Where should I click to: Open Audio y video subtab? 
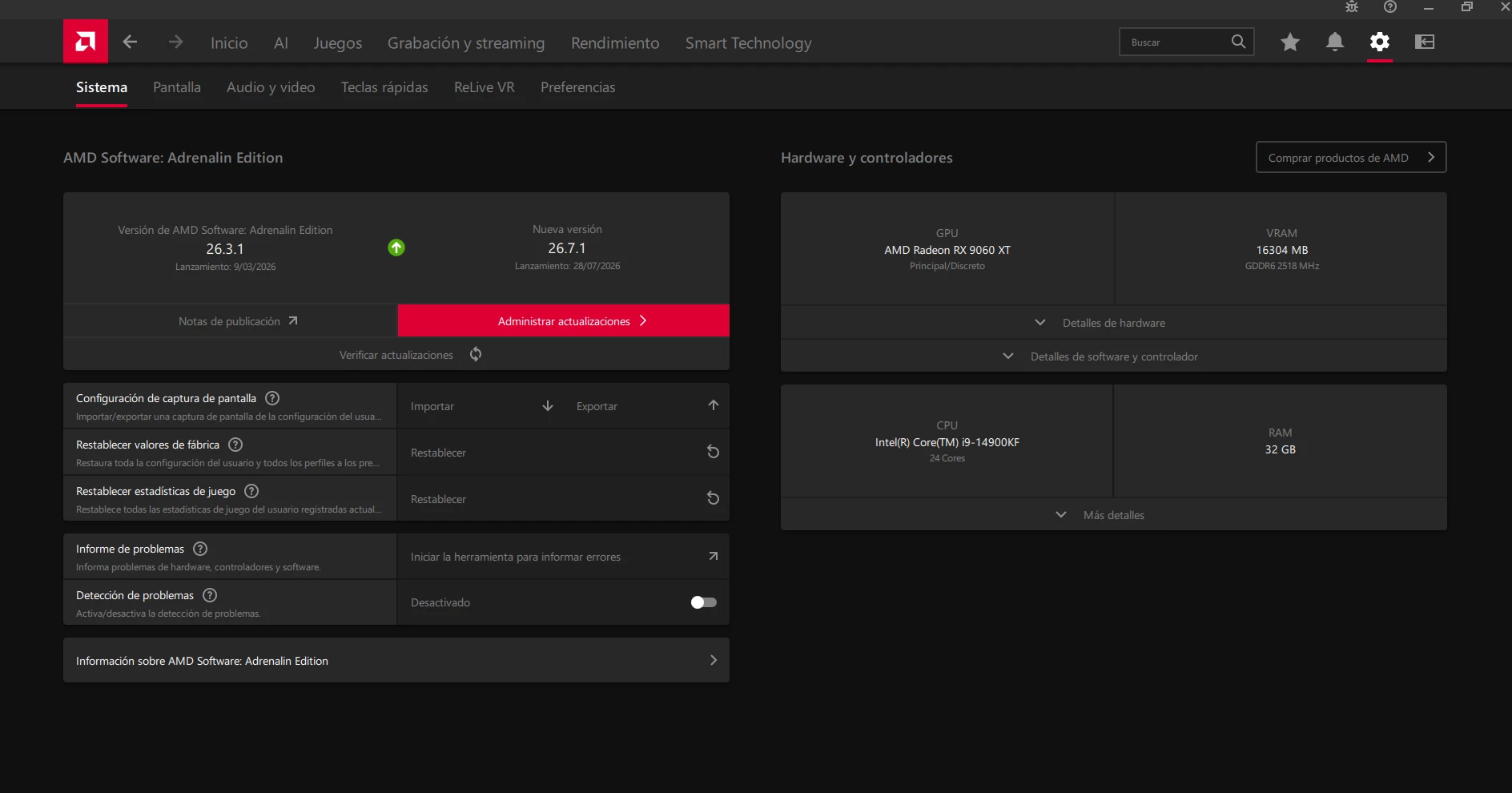coord(271,87)
